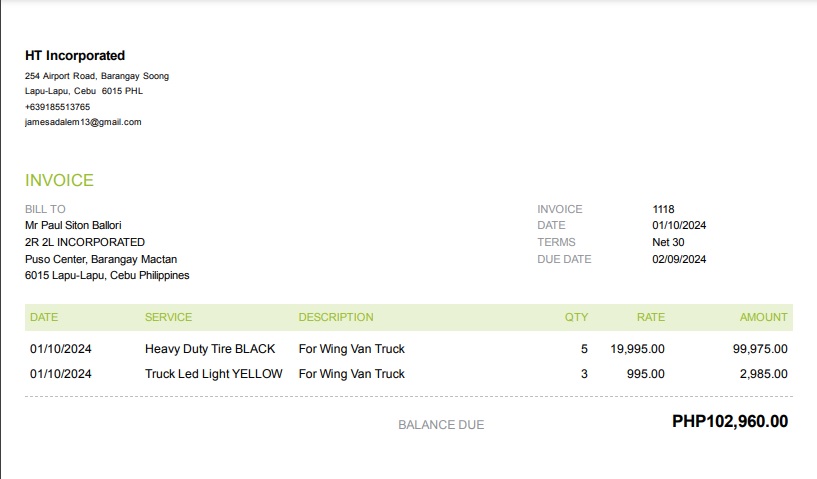Select the Heavy Duty Tire BLACK service
Image resolution: width=817 pixels, height=479 pixels.
[210, 349]
